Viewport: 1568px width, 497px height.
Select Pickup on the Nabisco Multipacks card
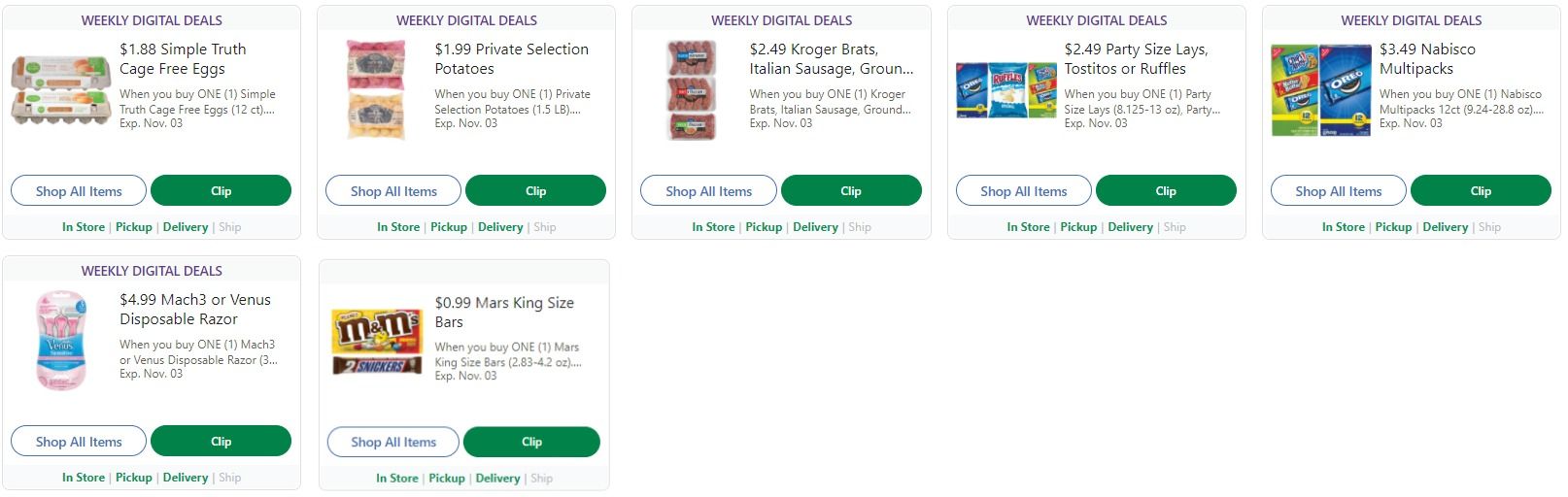tap(1392, 227)
